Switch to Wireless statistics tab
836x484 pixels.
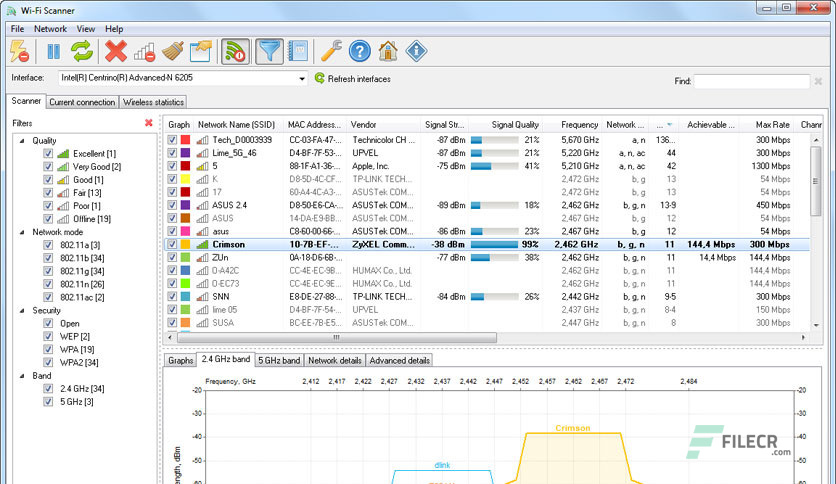154,102
